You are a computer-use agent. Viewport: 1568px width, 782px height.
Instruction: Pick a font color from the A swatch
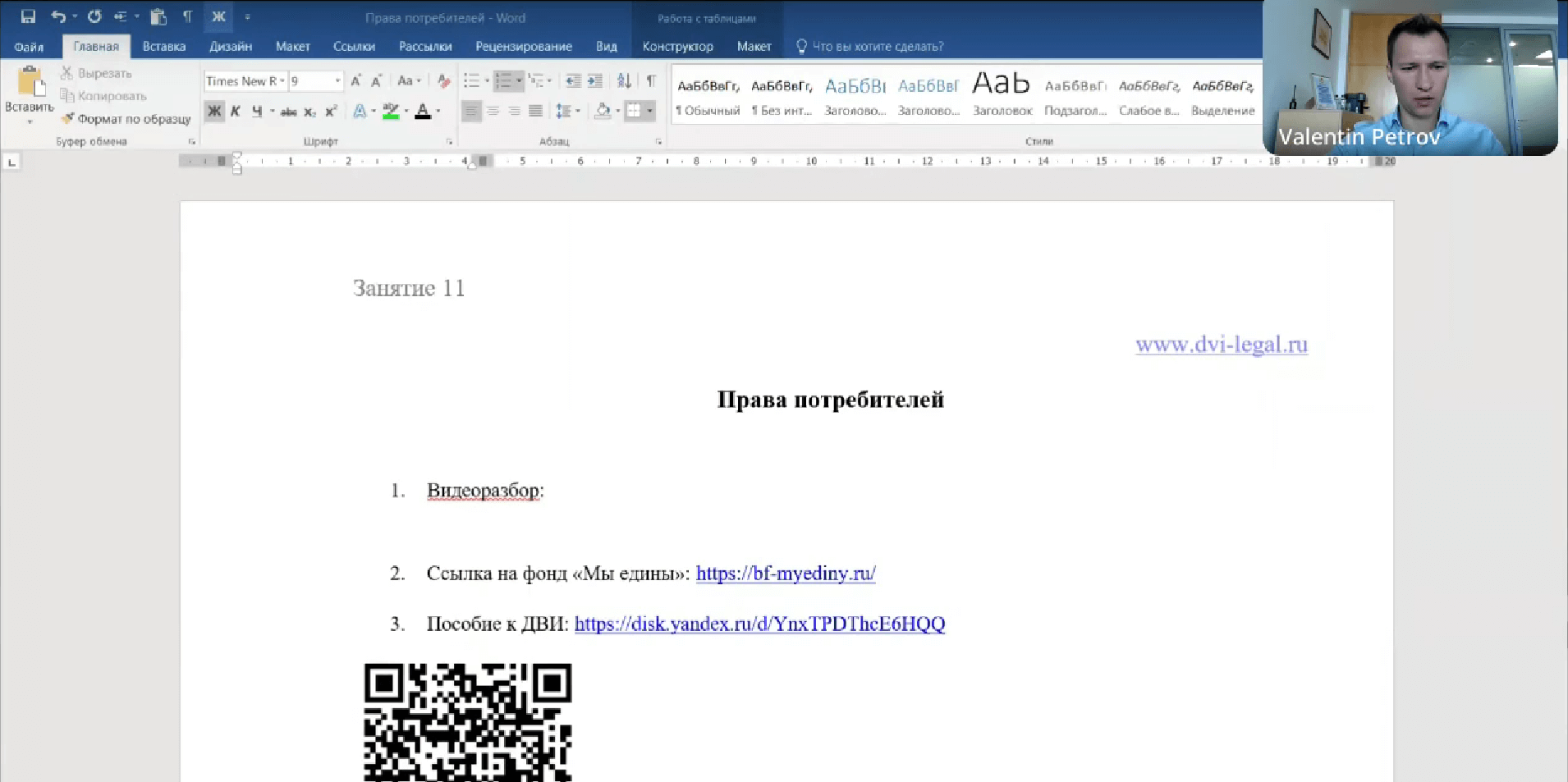(424, 111)
